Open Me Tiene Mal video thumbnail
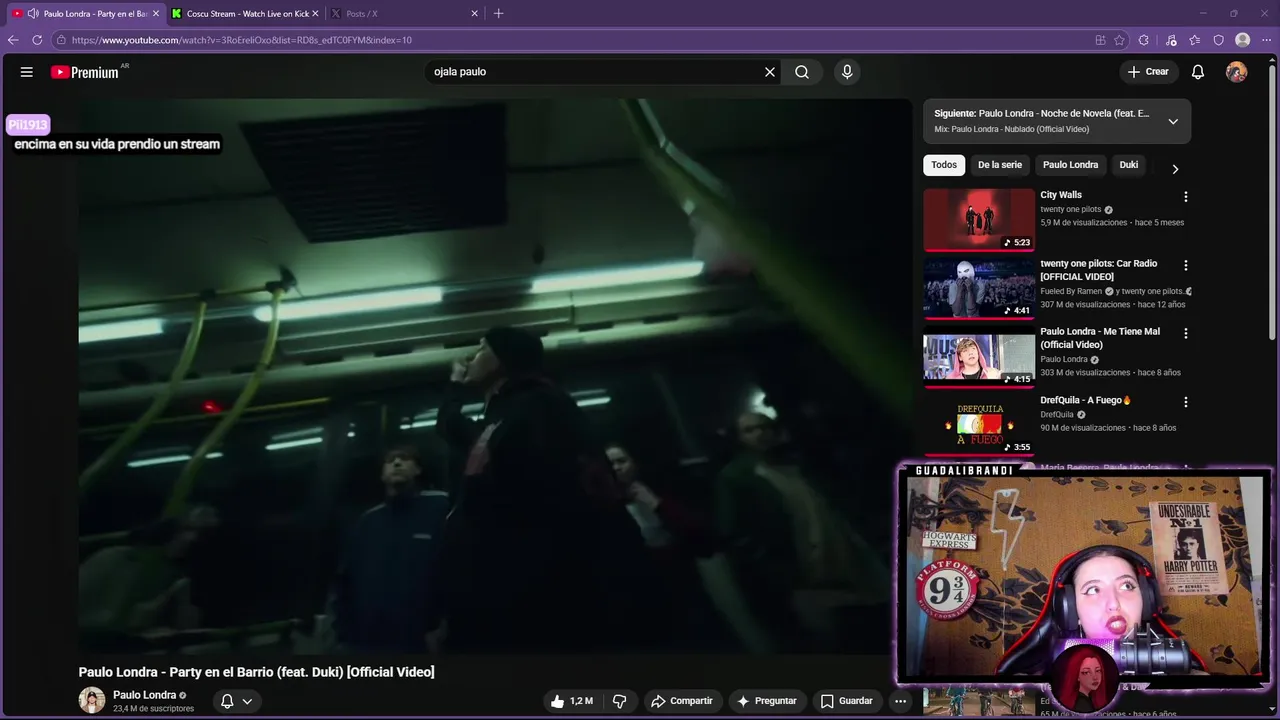 coord(979,357)
